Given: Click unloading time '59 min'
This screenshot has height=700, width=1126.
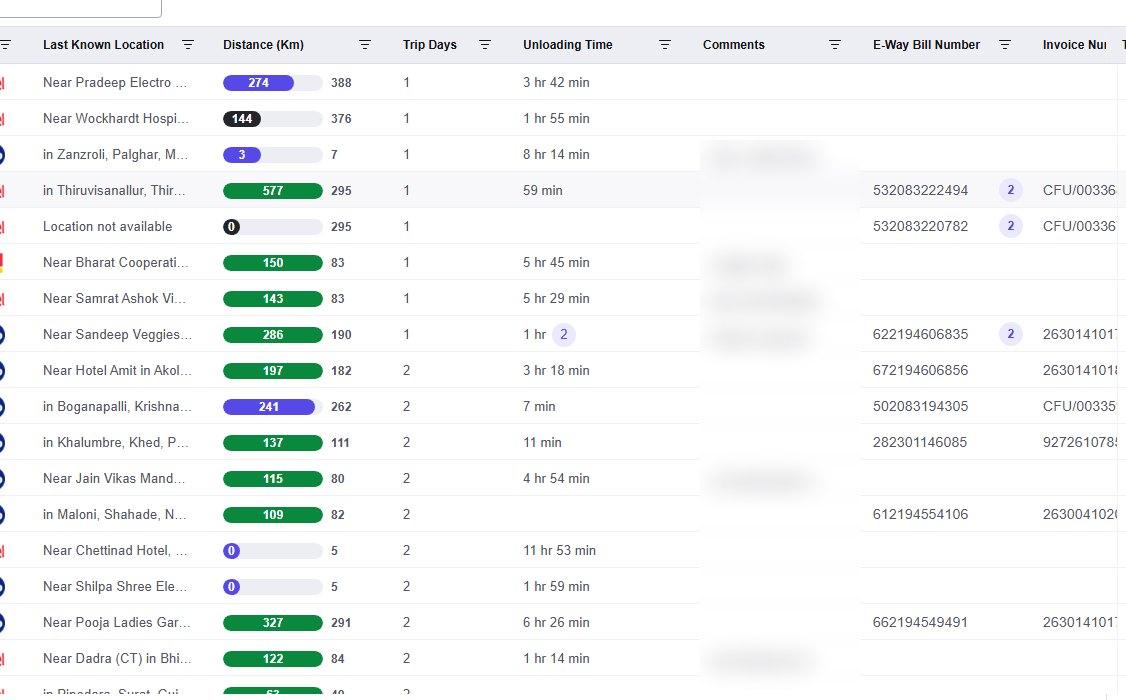Looking at the screenshot, I should pos(542,190).
